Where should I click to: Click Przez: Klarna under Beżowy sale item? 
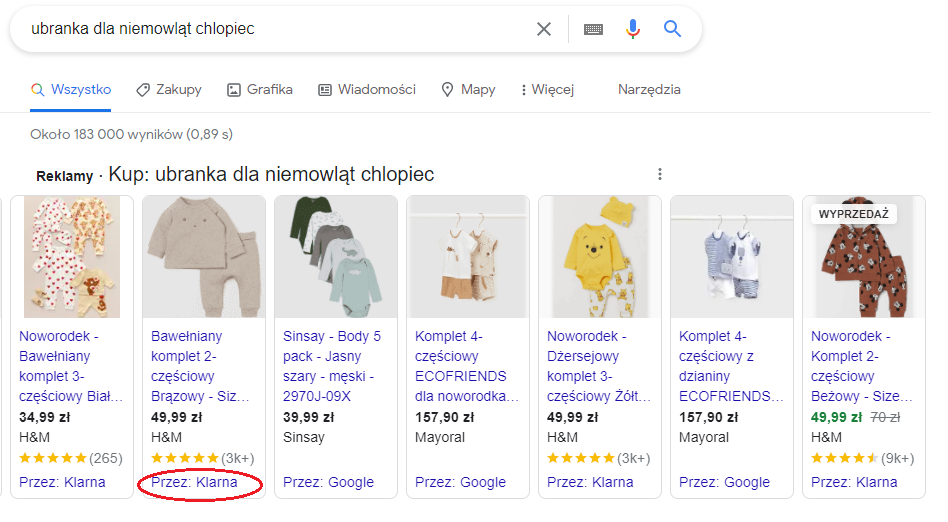click(x=854, y=482)
